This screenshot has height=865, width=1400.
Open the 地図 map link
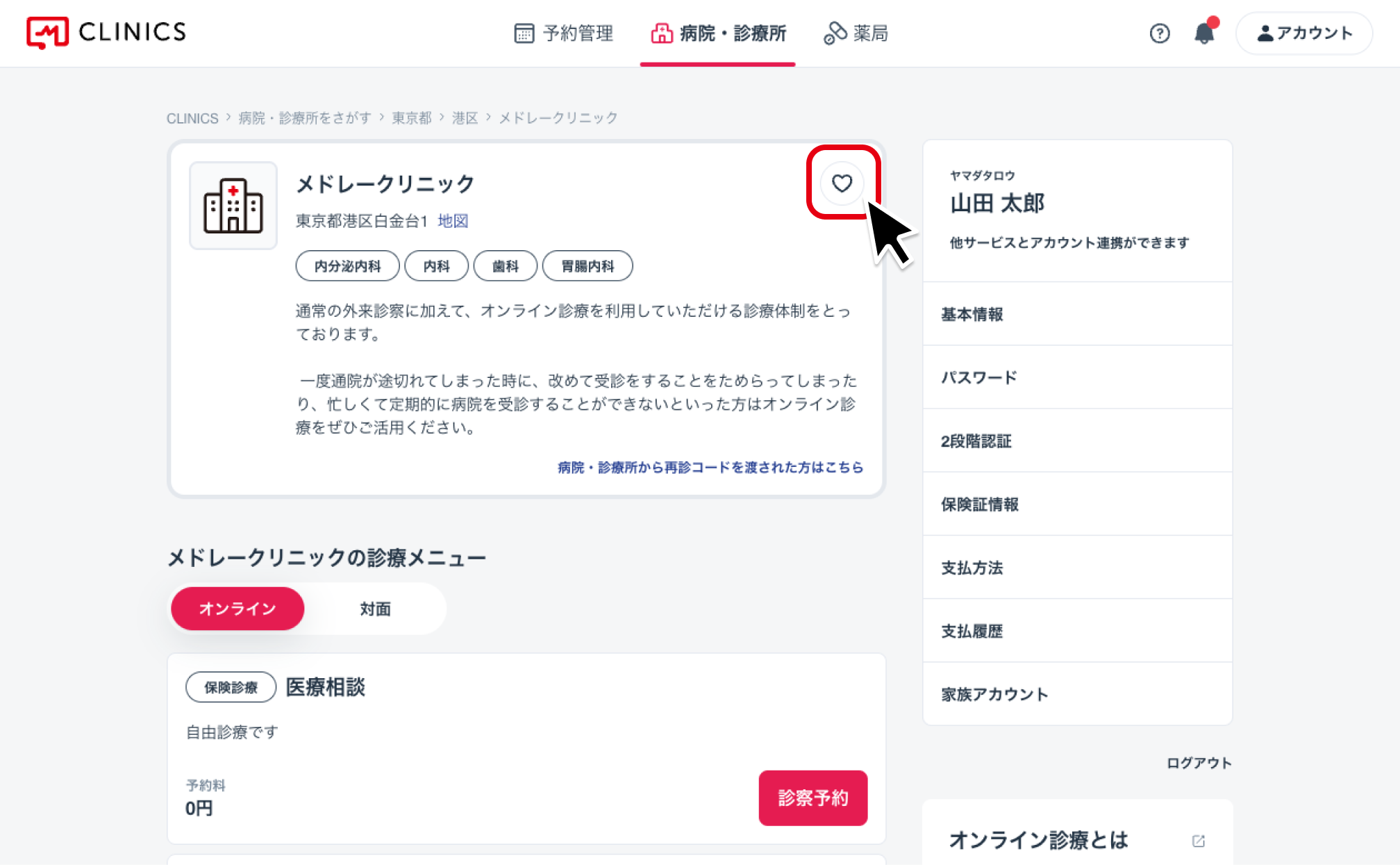(x=453, y=221)
